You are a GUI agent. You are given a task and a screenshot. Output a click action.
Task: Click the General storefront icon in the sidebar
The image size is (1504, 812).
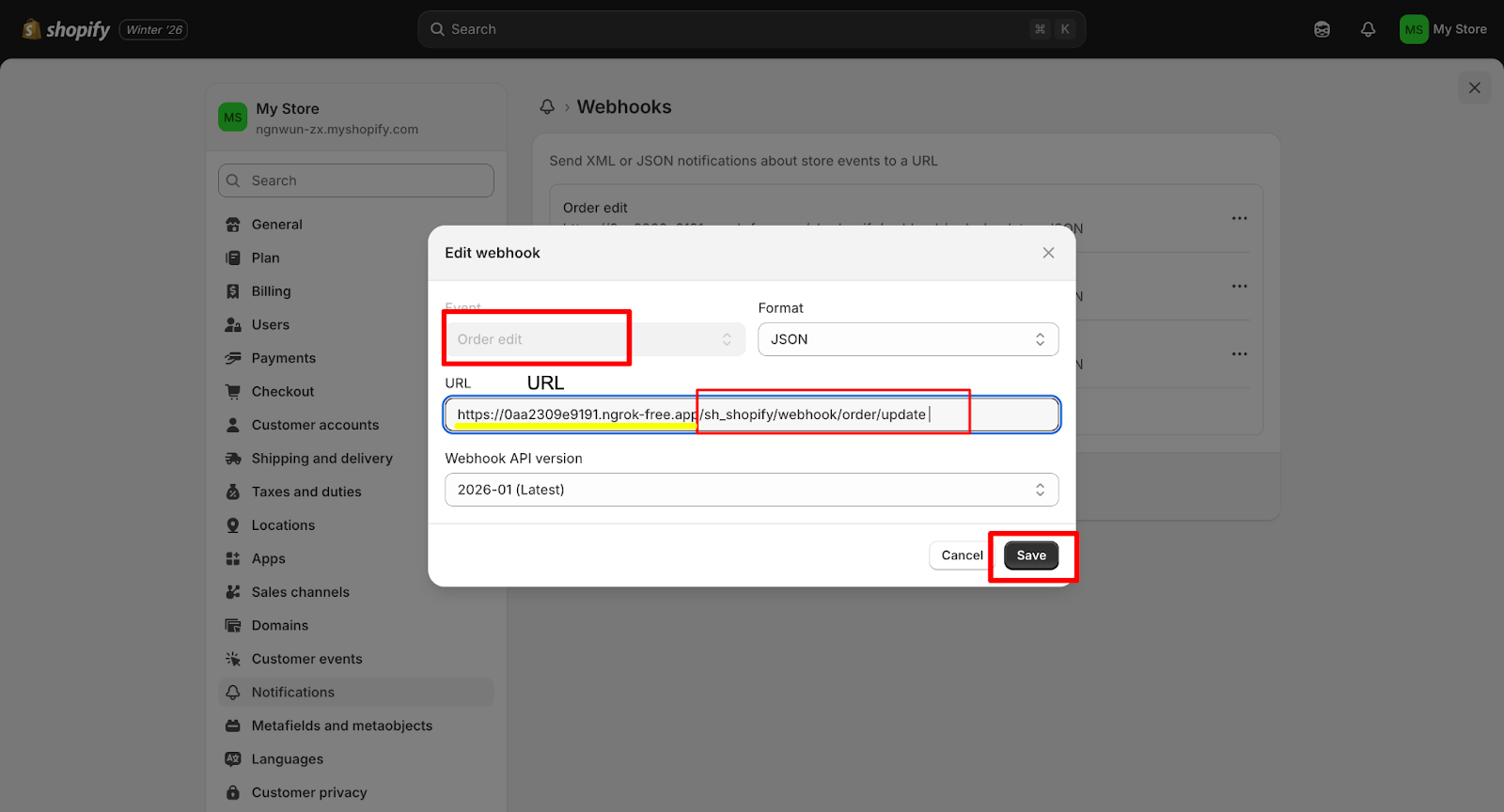233,225
